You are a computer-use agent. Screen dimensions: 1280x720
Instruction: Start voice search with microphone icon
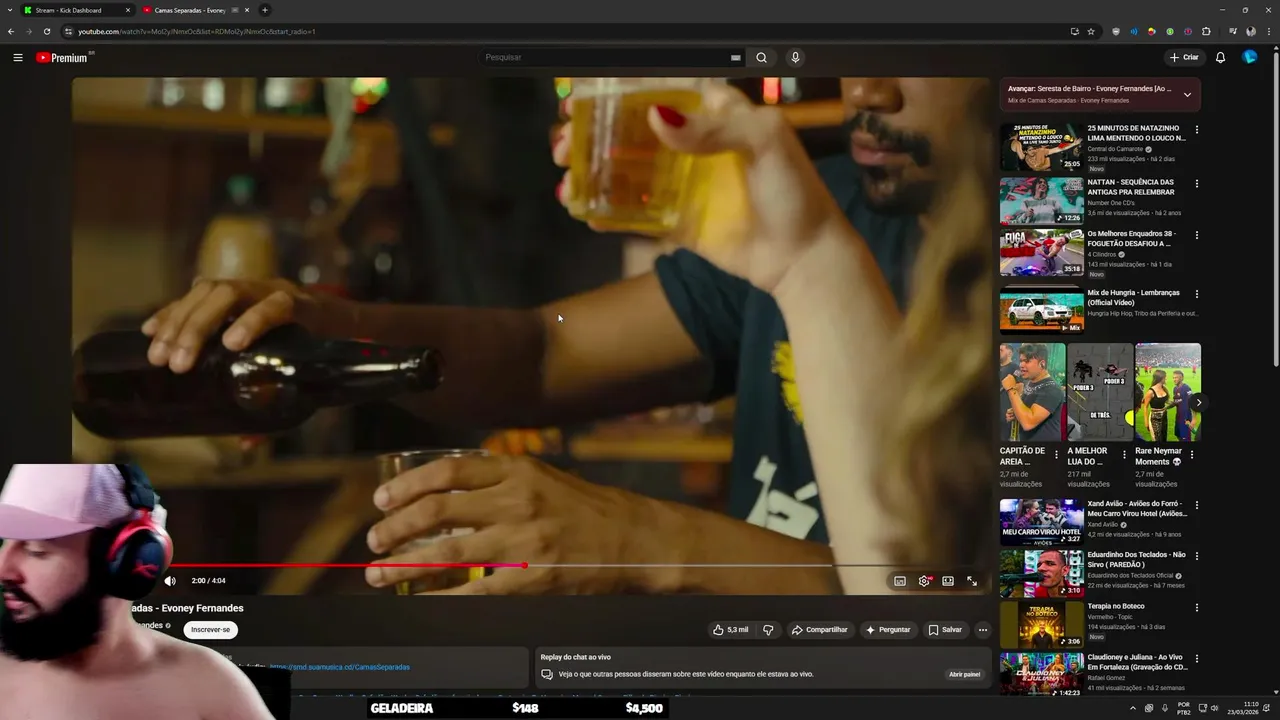pos(795,57)
